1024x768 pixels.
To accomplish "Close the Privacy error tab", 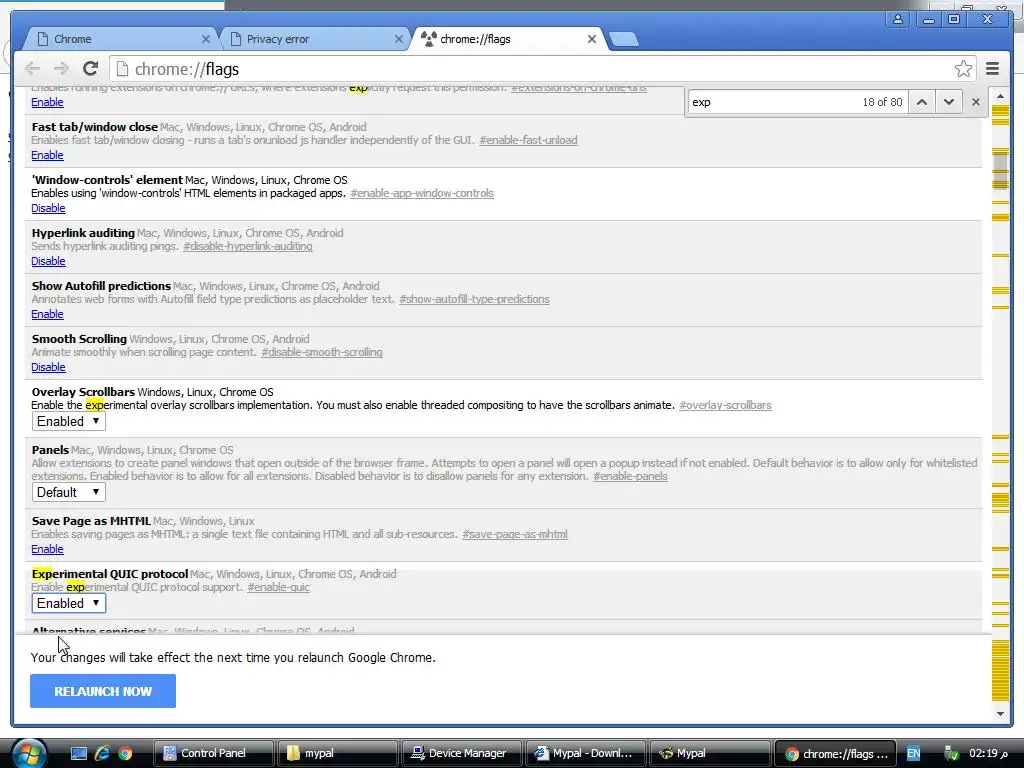I will tap(398, 39).
